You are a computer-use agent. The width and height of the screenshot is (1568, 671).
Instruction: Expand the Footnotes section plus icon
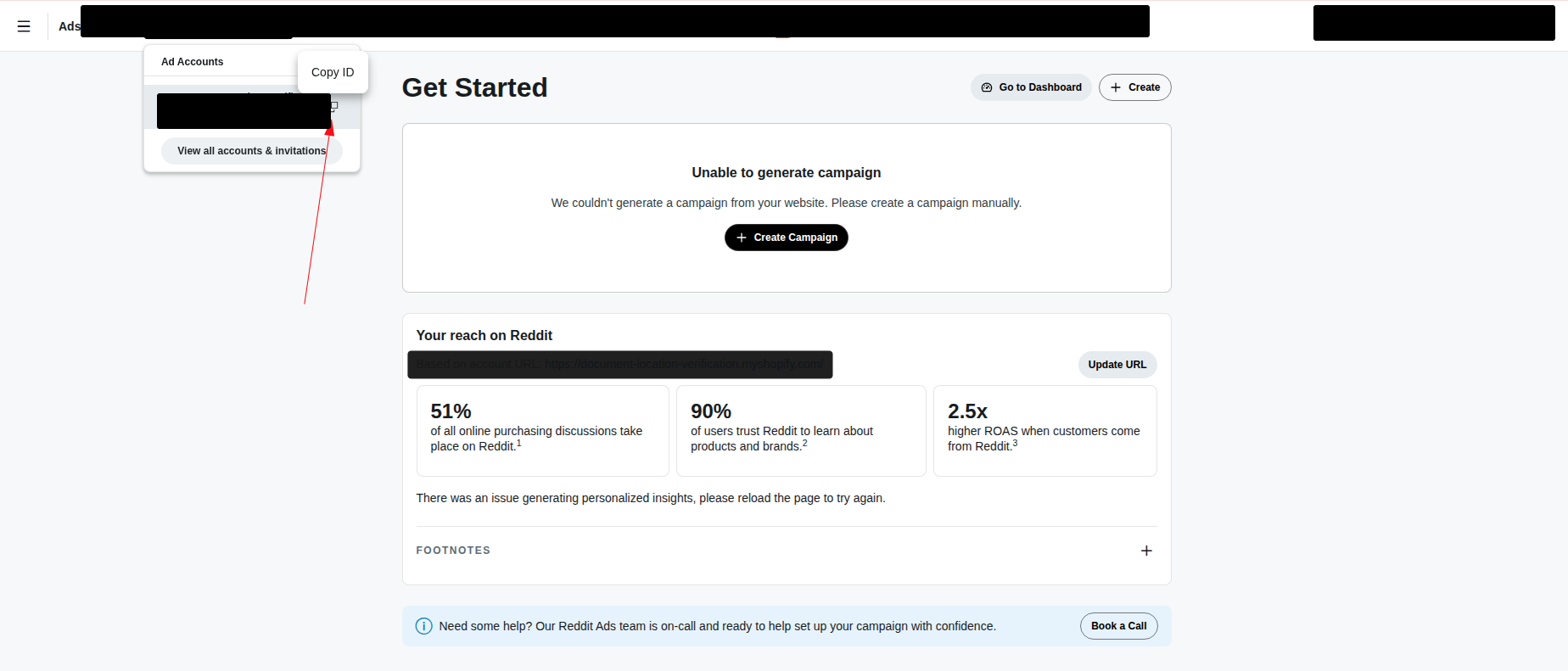[x=1146, y=551]
